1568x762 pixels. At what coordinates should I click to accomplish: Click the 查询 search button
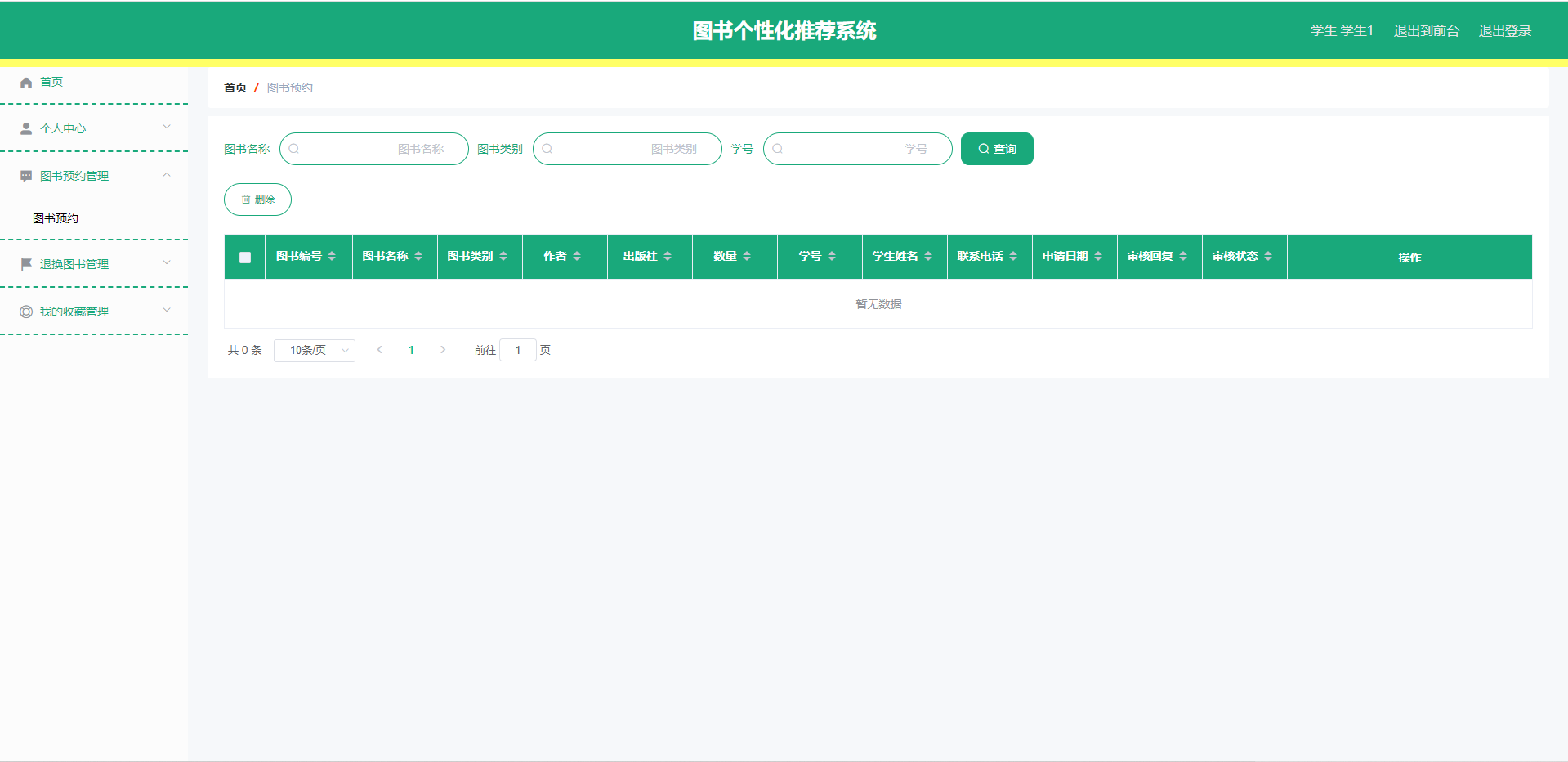(x=997, y=149)
